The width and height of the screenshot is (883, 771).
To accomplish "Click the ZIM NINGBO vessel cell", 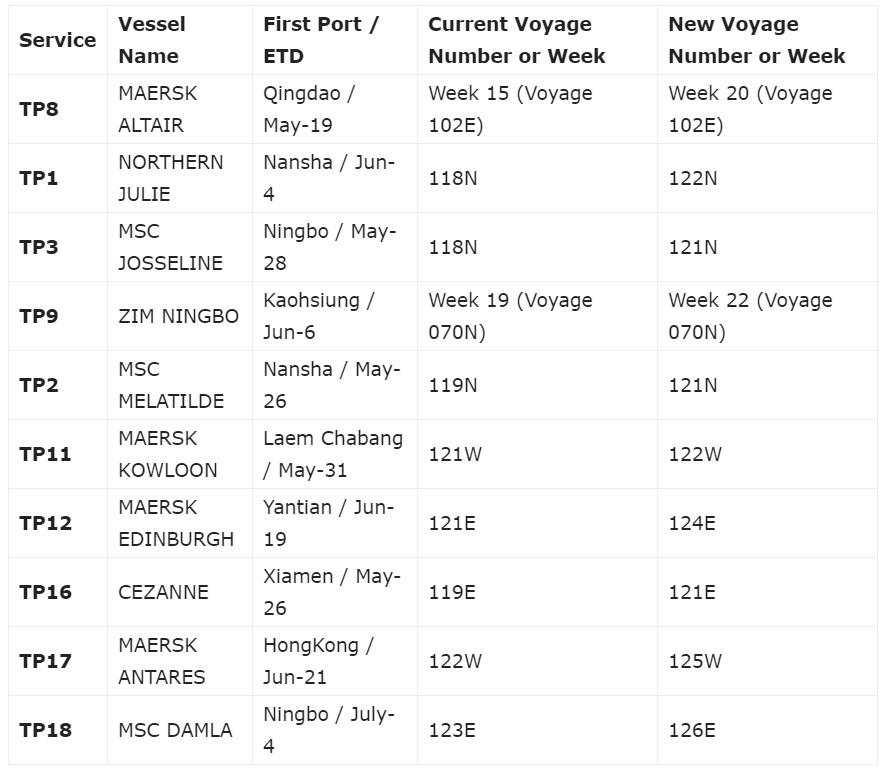I will pyautogui.click(x=178, y=316).
